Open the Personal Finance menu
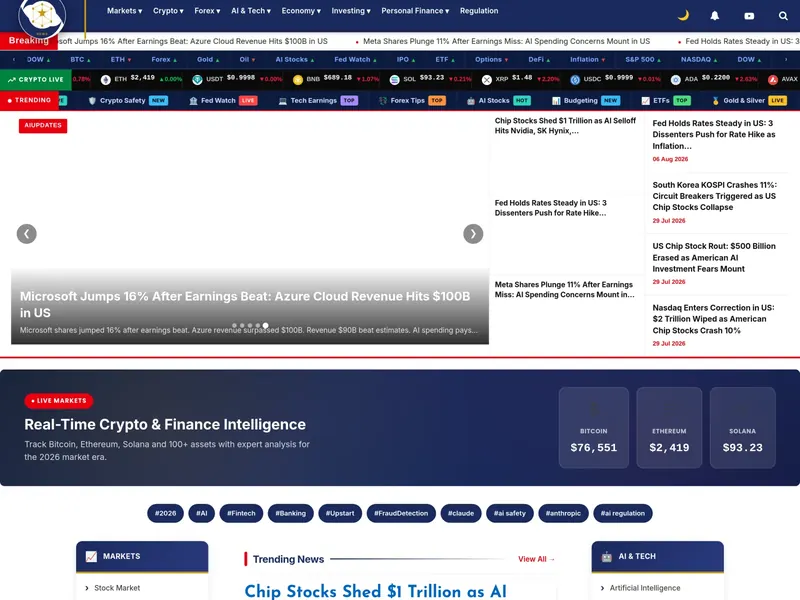The height and width of the screenshot is (600, 800). click(x=415, y=11)
